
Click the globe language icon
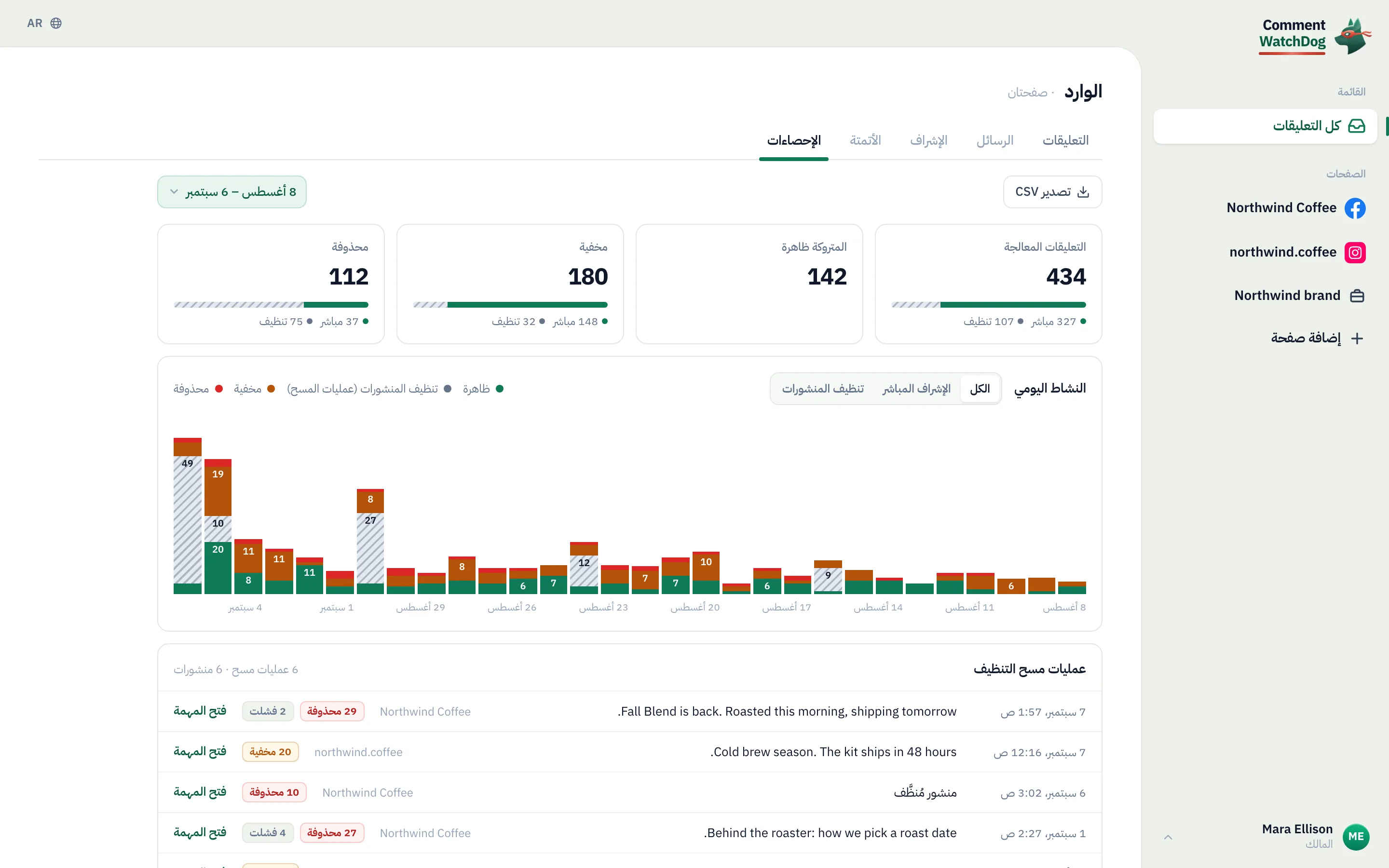(55, 23)
